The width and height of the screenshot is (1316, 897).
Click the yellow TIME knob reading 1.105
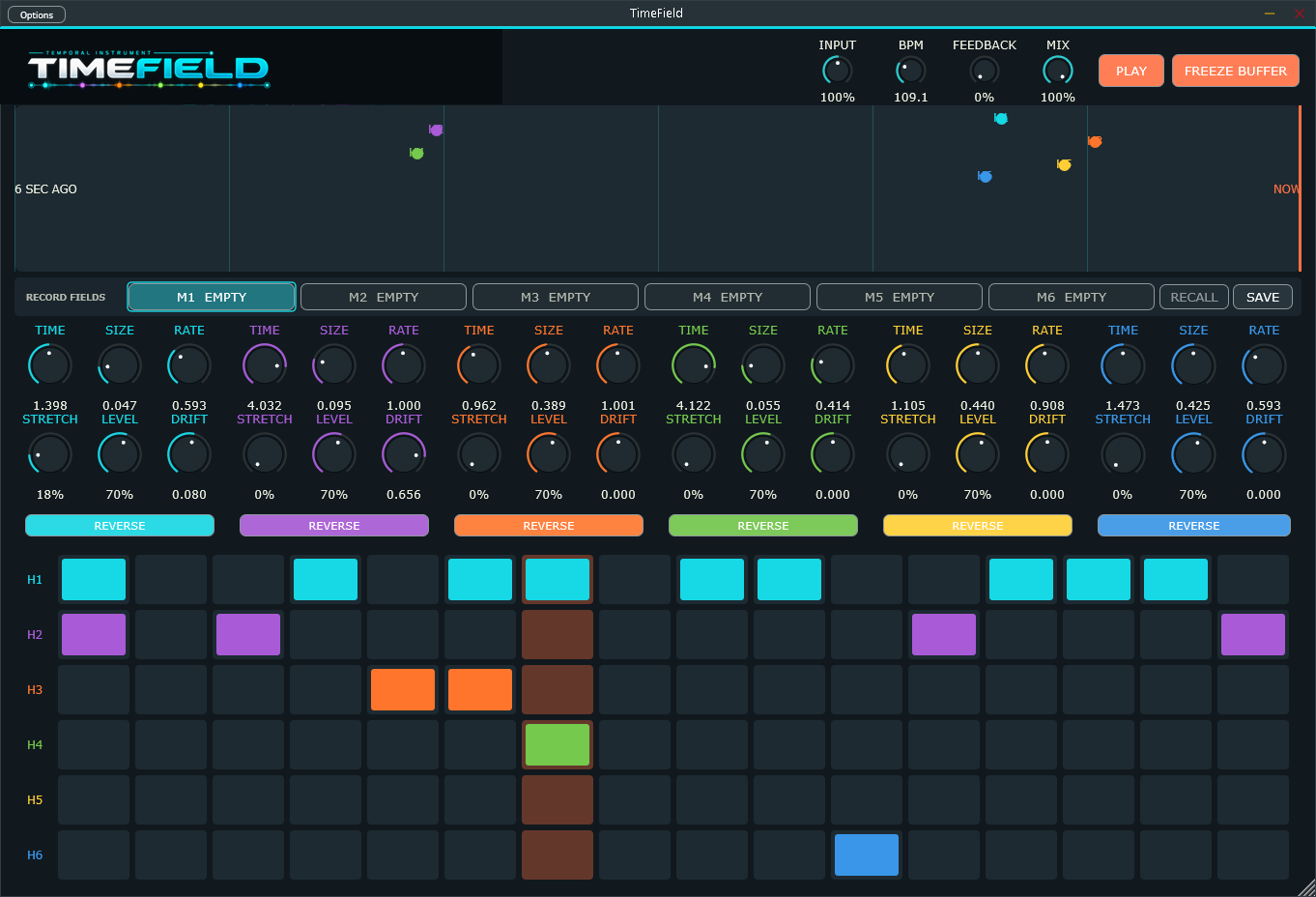[908, 365]
